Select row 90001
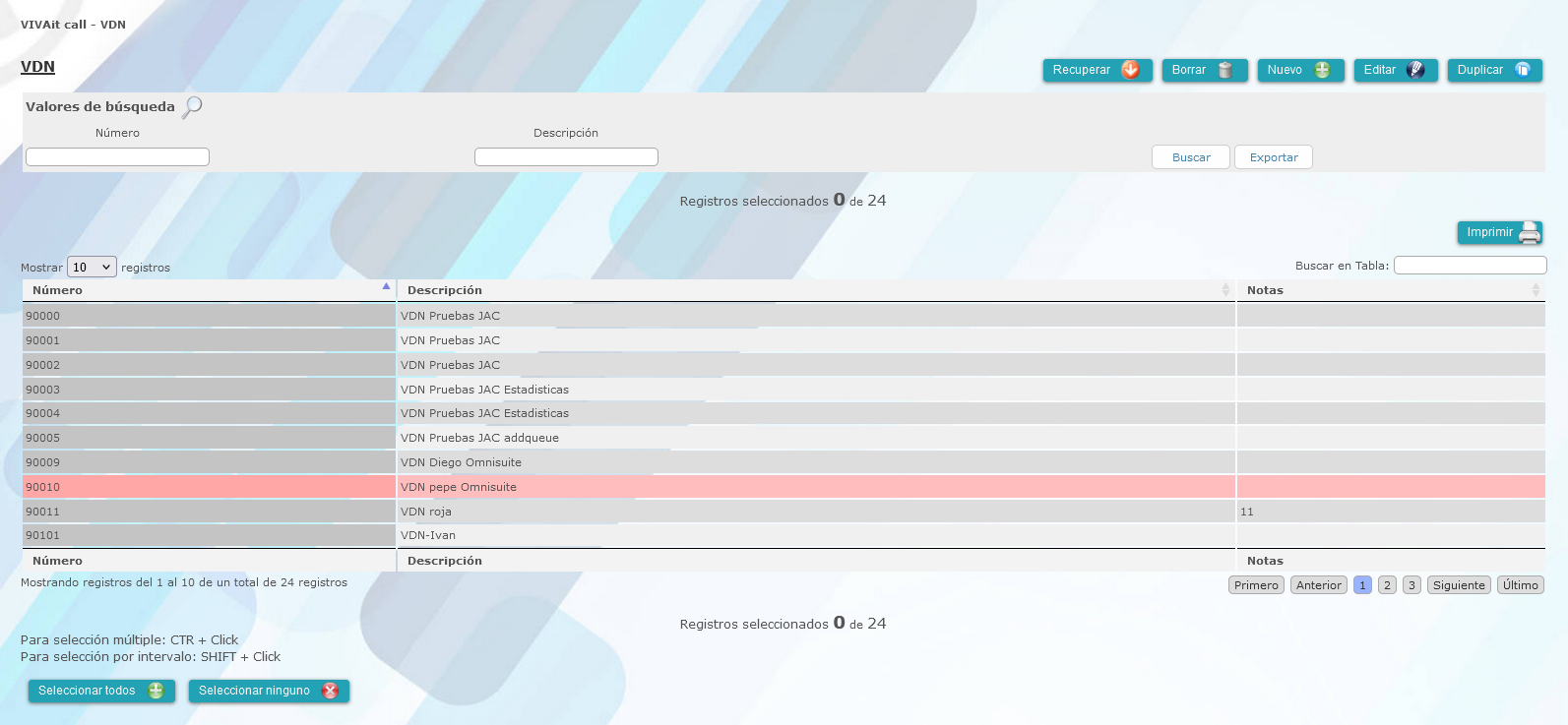Viewport: 1568px width, 725px height. tap(784, 340)
